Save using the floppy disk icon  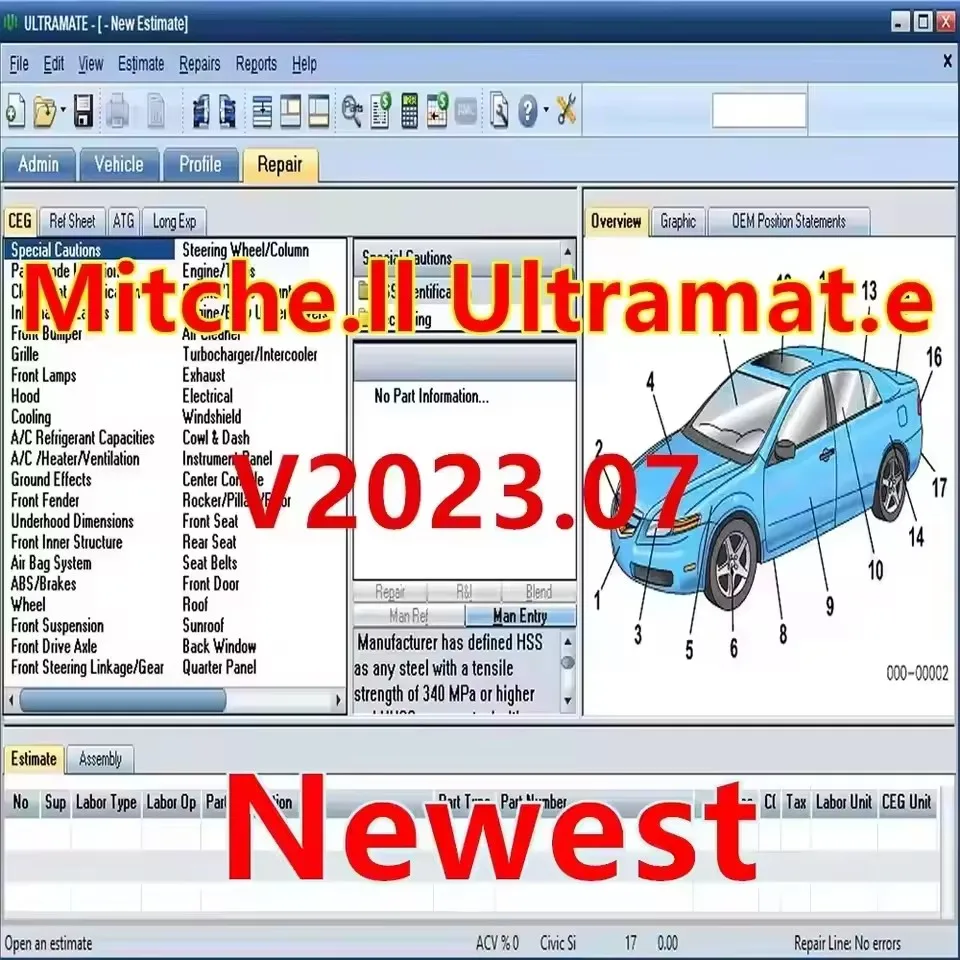pos(83,111)
